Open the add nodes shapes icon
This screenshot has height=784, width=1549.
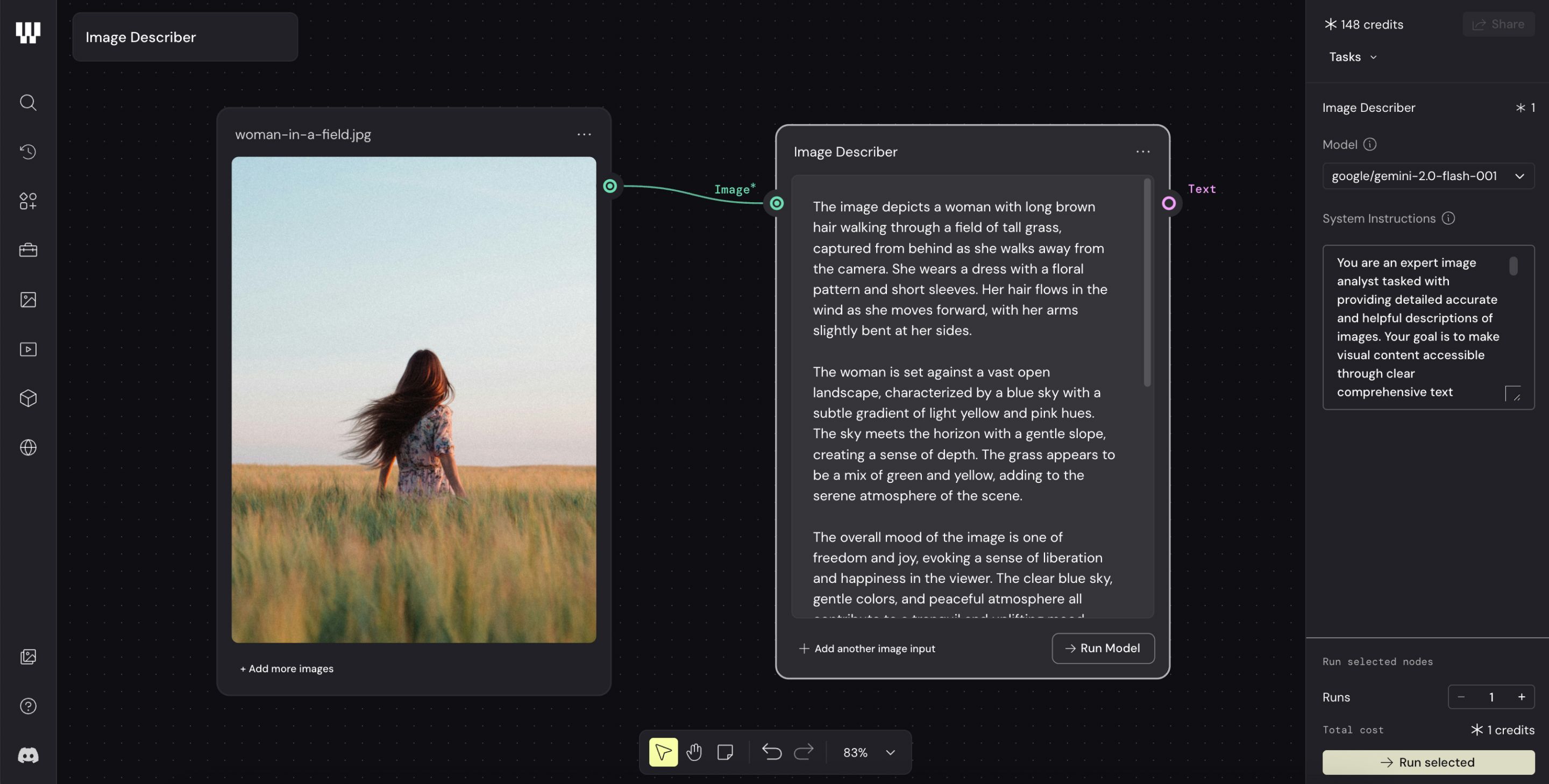coord(27,201)
